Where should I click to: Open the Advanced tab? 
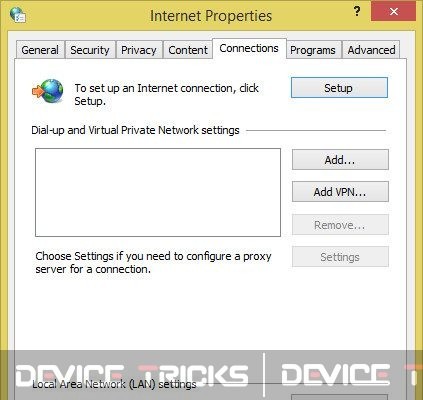coord(371,50)
